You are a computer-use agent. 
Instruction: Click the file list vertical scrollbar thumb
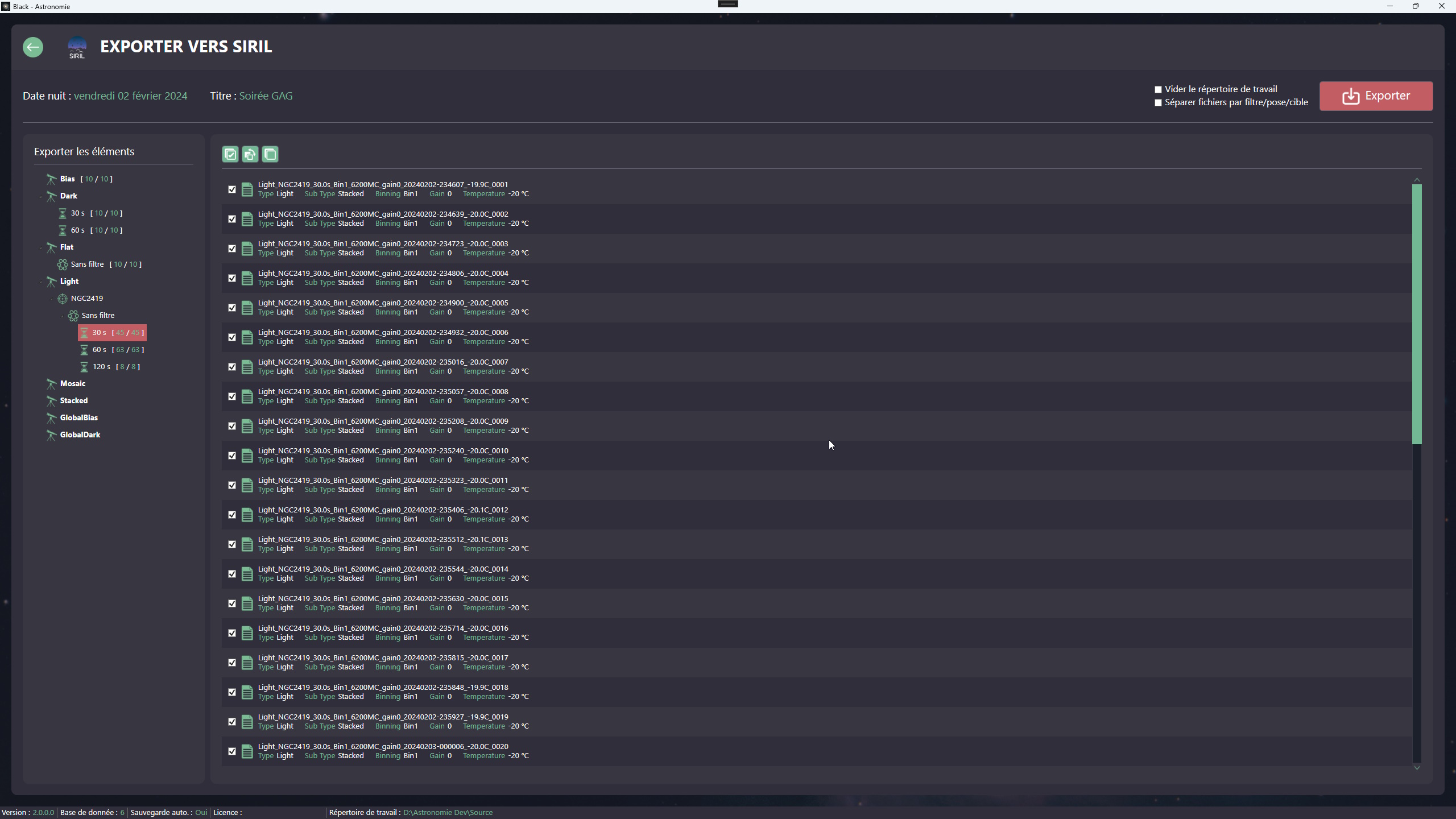(x=1417, y=314)
